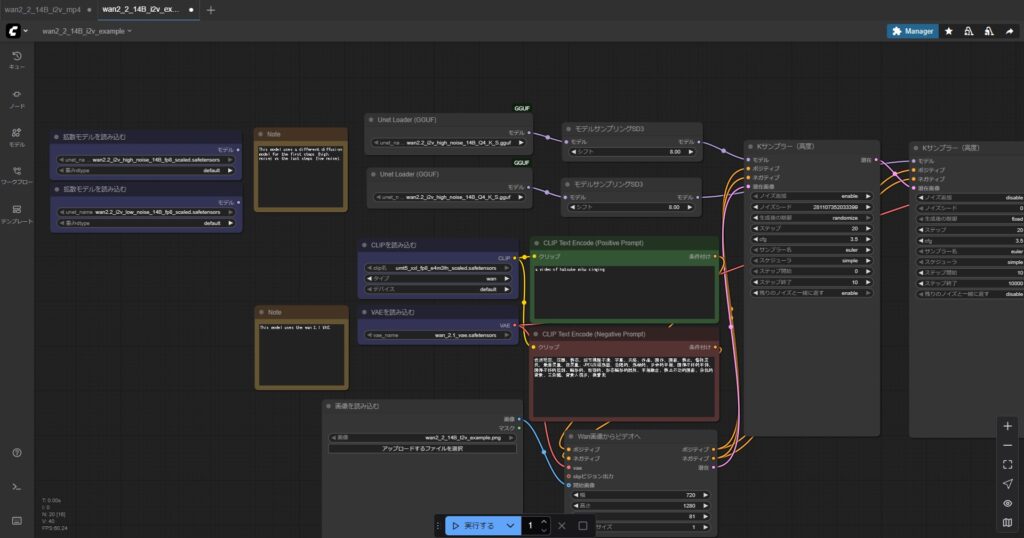
Task: Increase the first shift value 8.00 arrow
Action: click(690, 151)
